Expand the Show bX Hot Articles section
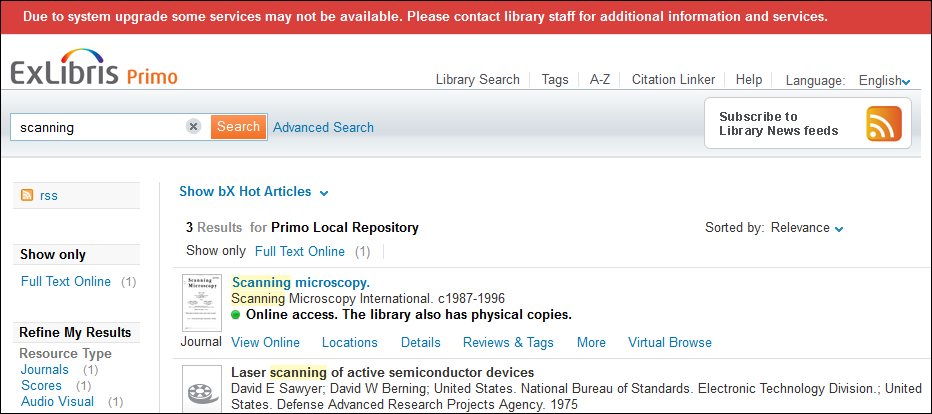 tap(254, 191)
